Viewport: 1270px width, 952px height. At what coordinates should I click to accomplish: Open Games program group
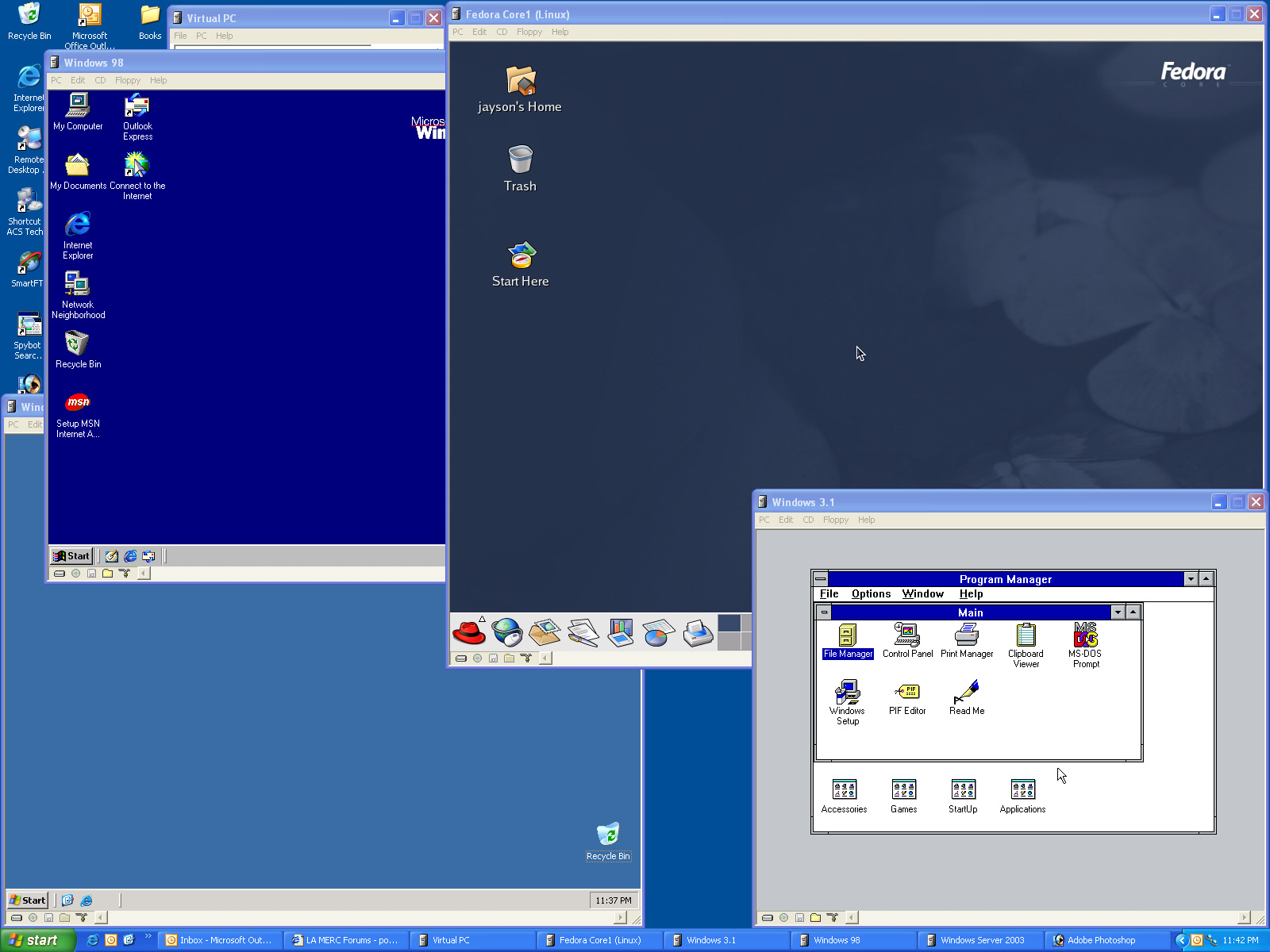(x=903, y=797)
